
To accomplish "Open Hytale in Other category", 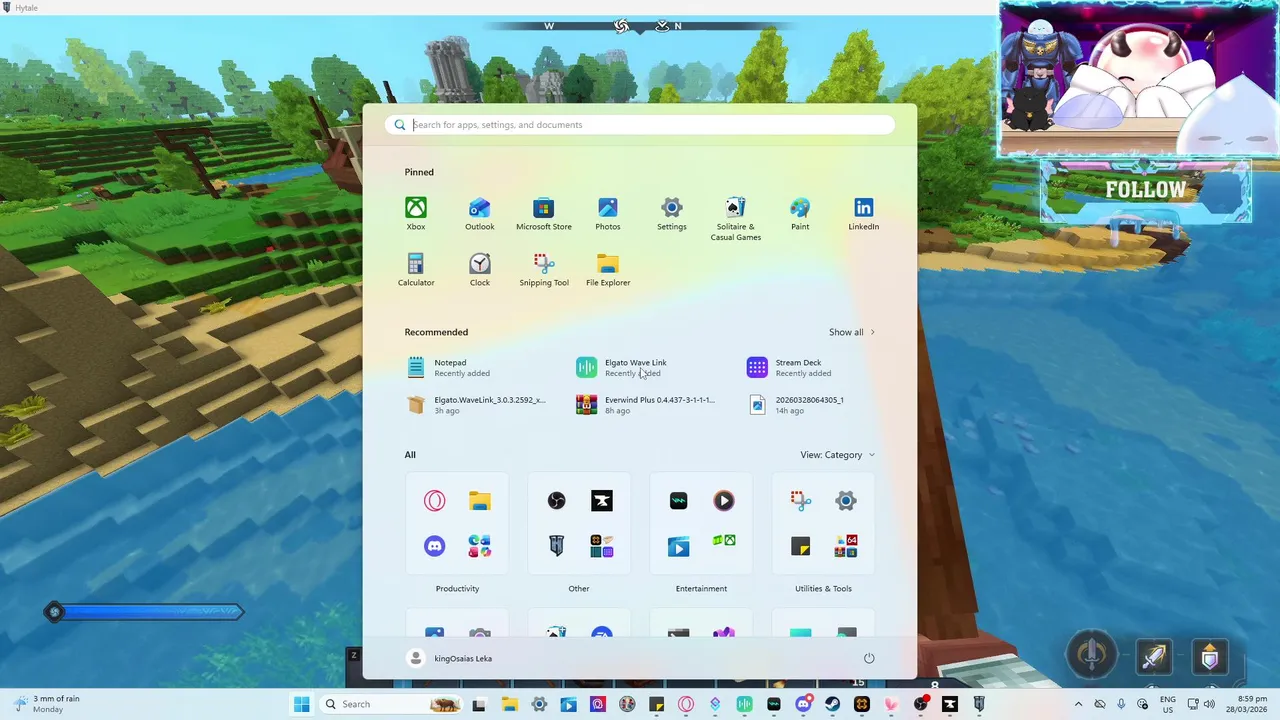I will click(x=557, y=546).
